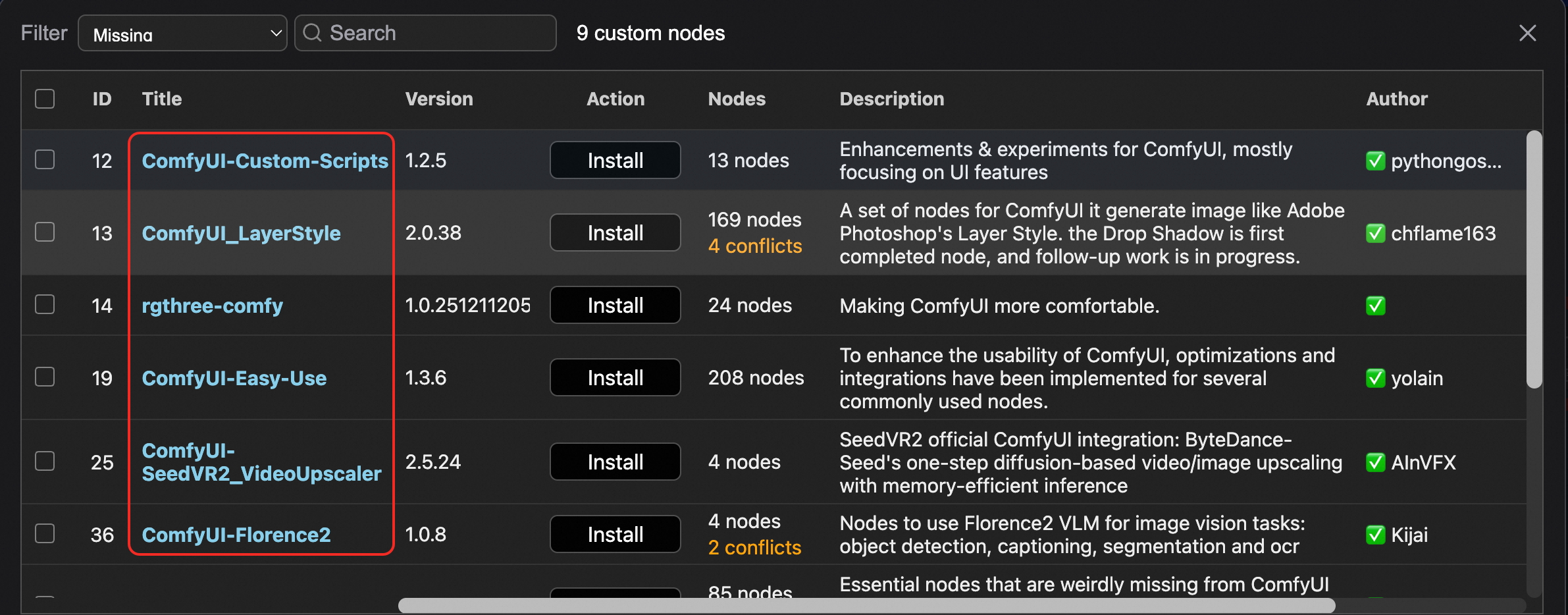Sort by the Title column header
Screen dimensions: 1568x615
(162, 99)
